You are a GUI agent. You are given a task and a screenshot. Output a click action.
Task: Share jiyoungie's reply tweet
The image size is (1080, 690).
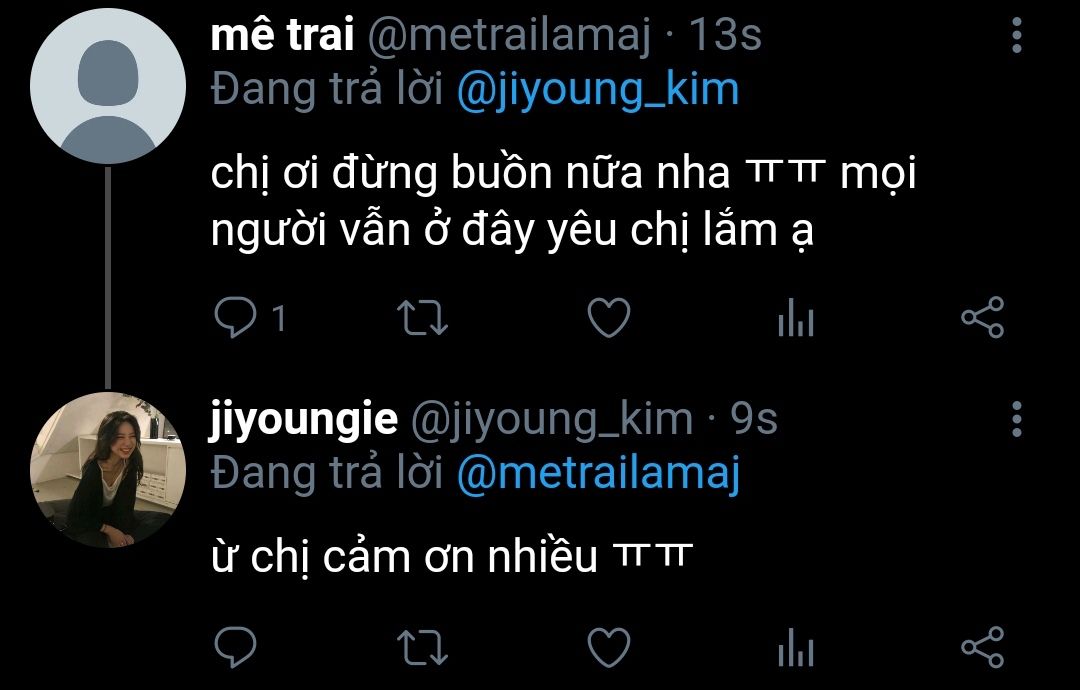click(x=983, y=647)
